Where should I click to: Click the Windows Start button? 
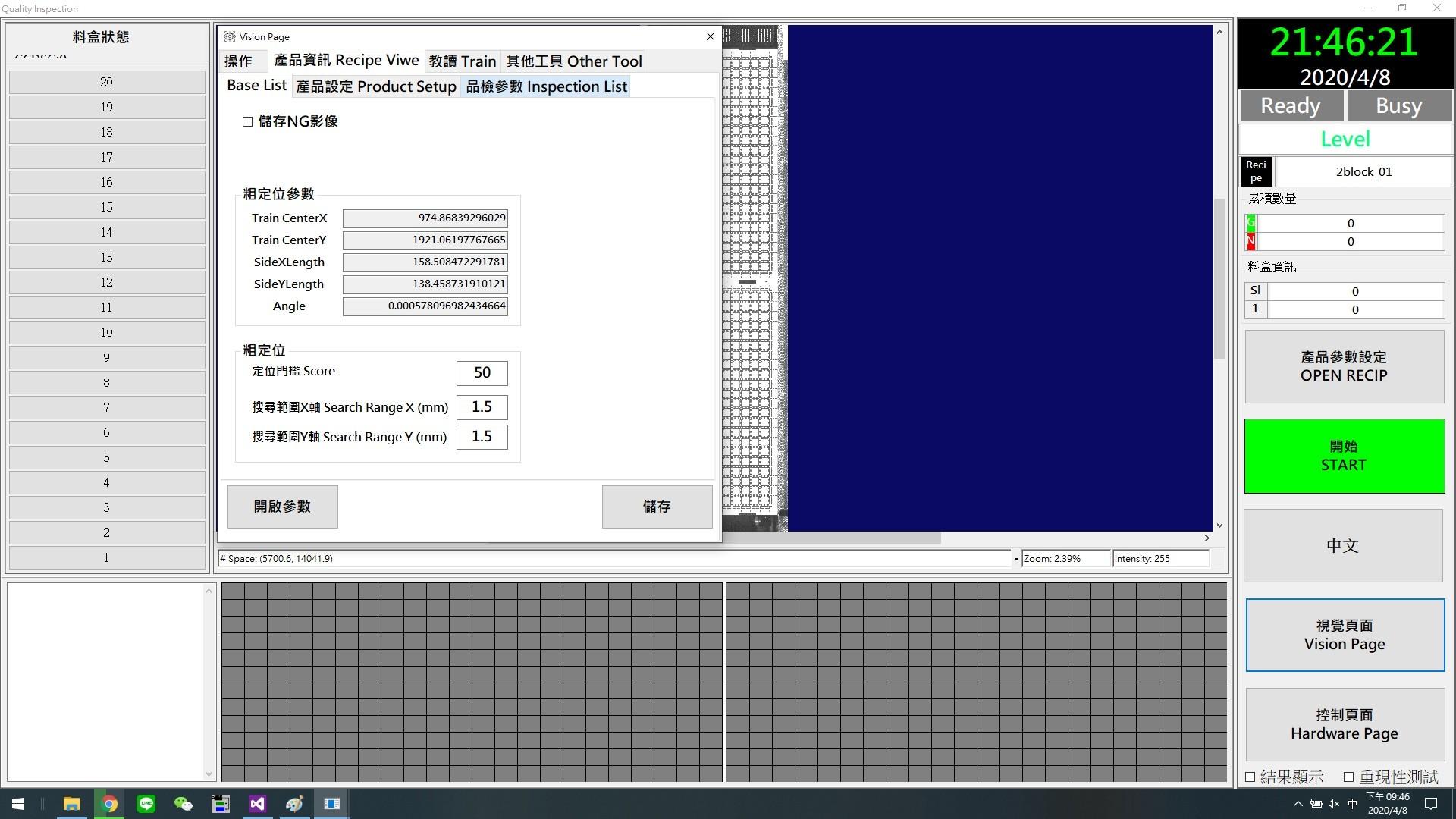[x=18, y=804]
